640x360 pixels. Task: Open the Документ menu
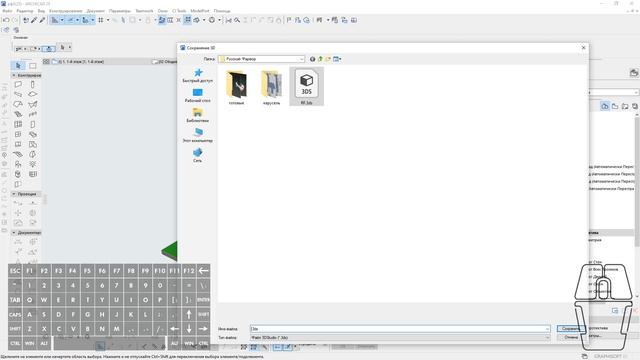(x=96, y=11)
